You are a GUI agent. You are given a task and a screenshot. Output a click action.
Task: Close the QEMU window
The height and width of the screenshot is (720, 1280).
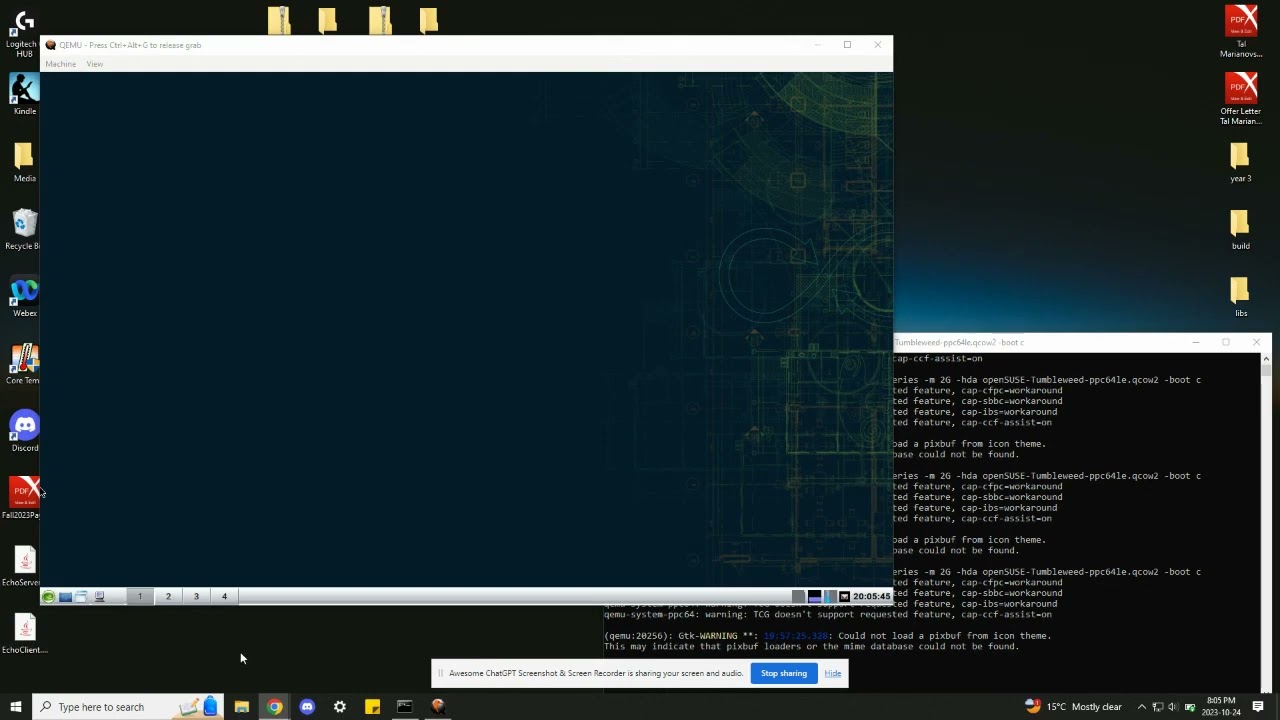coord(878,45)
